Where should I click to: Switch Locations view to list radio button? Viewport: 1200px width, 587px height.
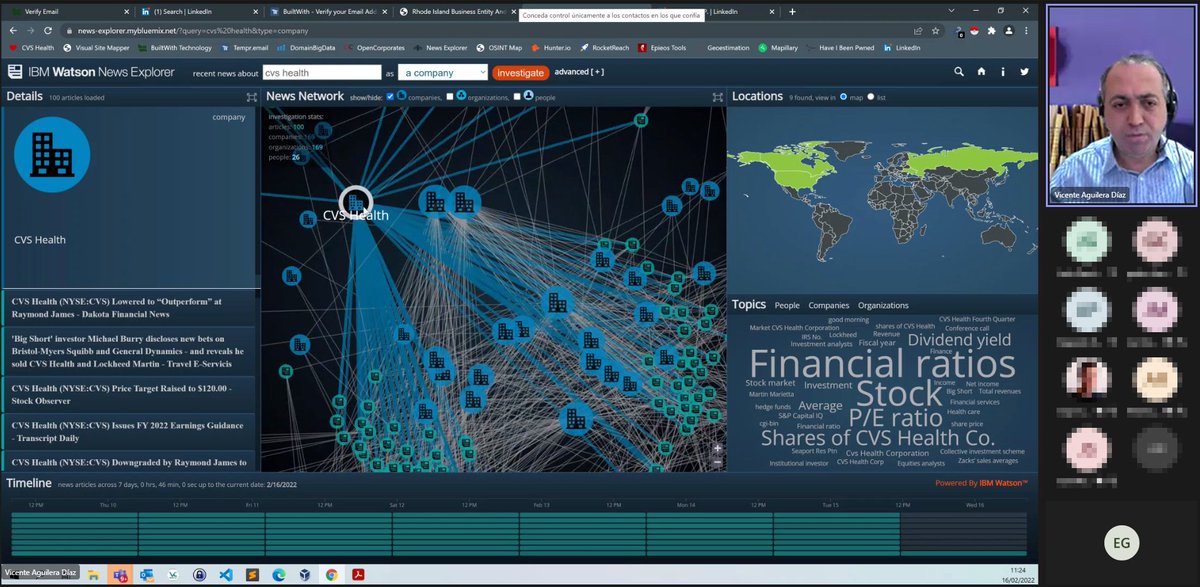tap(870, 95)
